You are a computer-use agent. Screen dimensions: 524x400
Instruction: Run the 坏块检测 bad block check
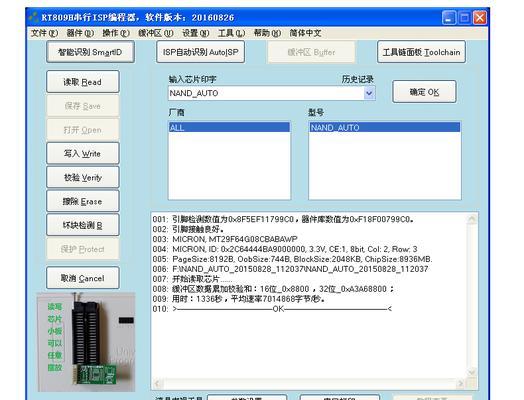pyautogui.click(x=83, y=226)
